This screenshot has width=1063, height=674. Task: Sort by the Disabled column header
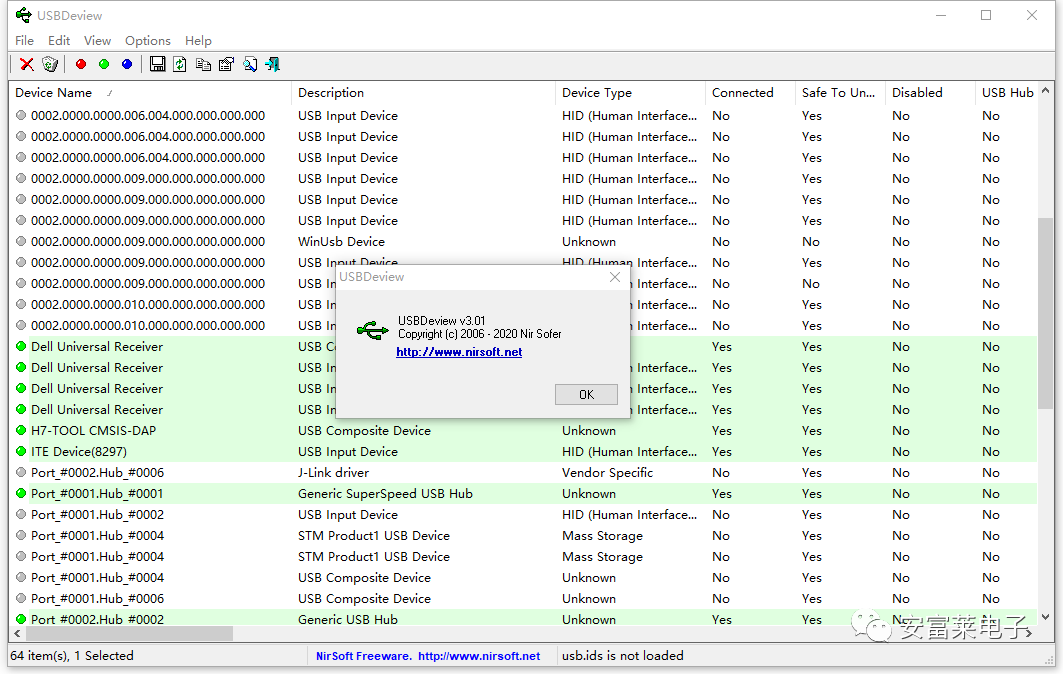click(931, 93)
